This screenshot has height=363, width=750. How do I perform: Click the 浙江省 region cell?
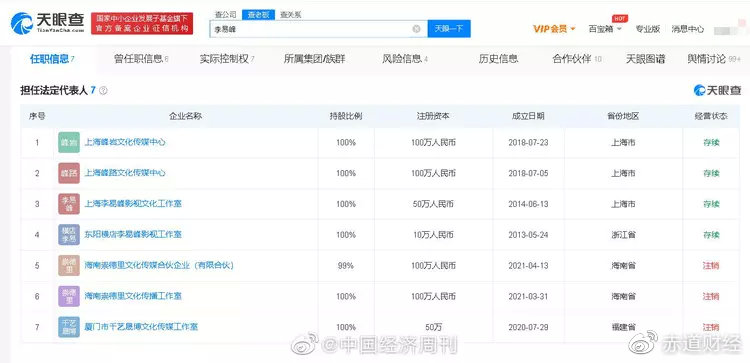623,235
